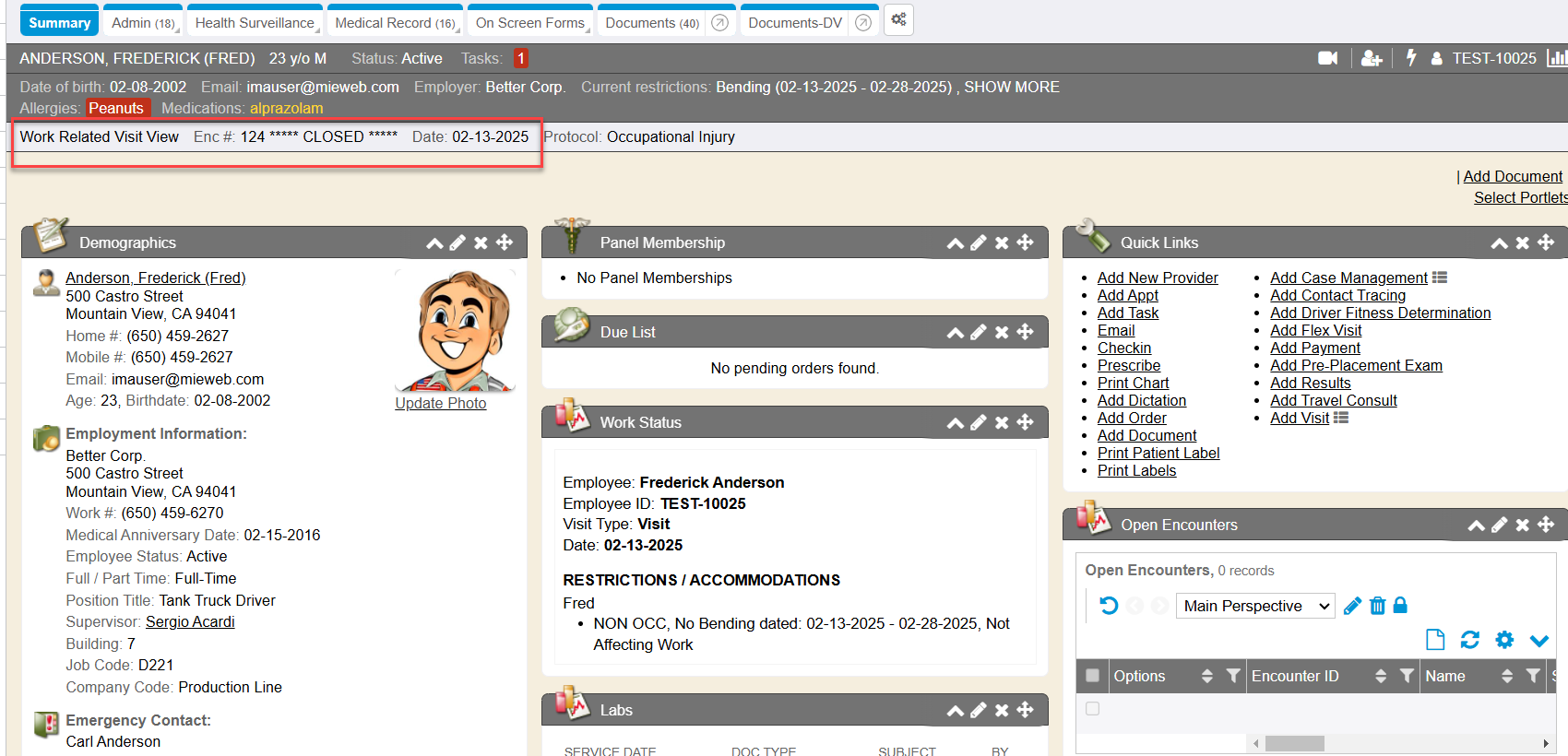Check the first row checkbox in Open Encounters
This screenshot has height=756, width=1568.
pyautogui.click(x=1093, y=709)
